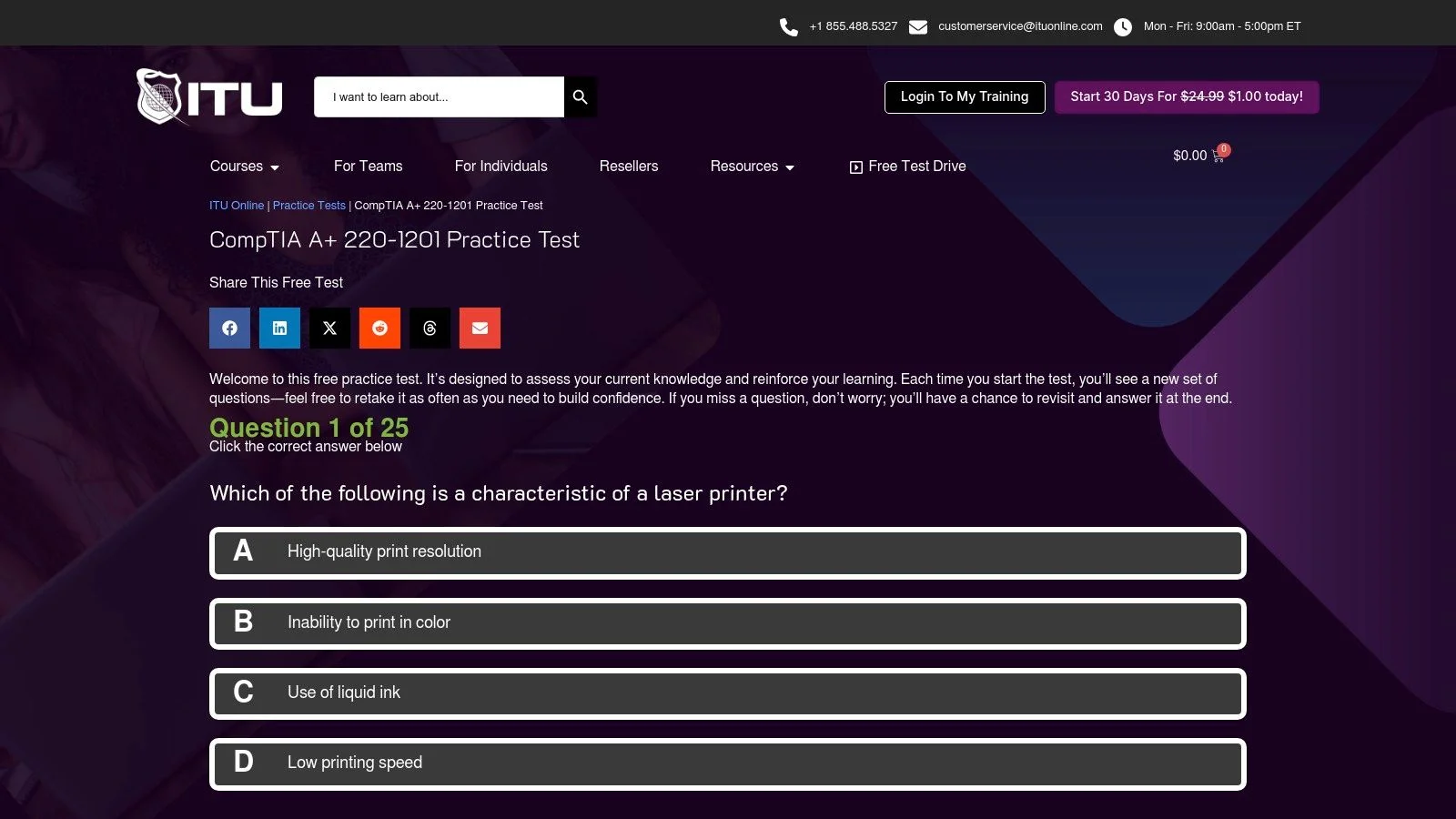
Task: Share the test on Reddit
Action: point(379,329)
